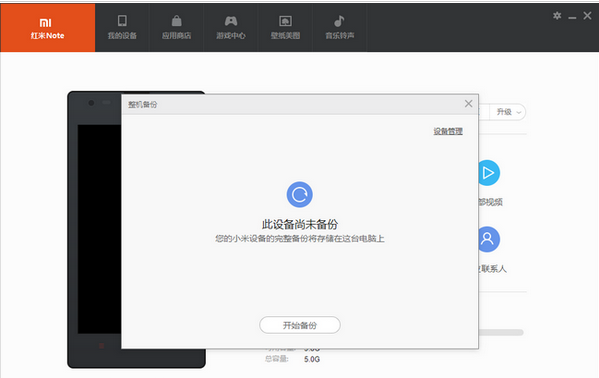Viewport: 599px width, 378px height.
Task: Open settings gear in title bar
Action: [x=557, y=16]
